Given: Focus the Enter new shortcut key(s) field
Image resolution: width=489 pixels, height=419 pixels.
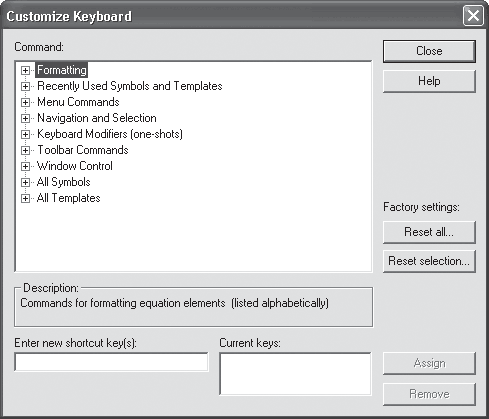Looking at the screenshot, I should tap(111, 362).
